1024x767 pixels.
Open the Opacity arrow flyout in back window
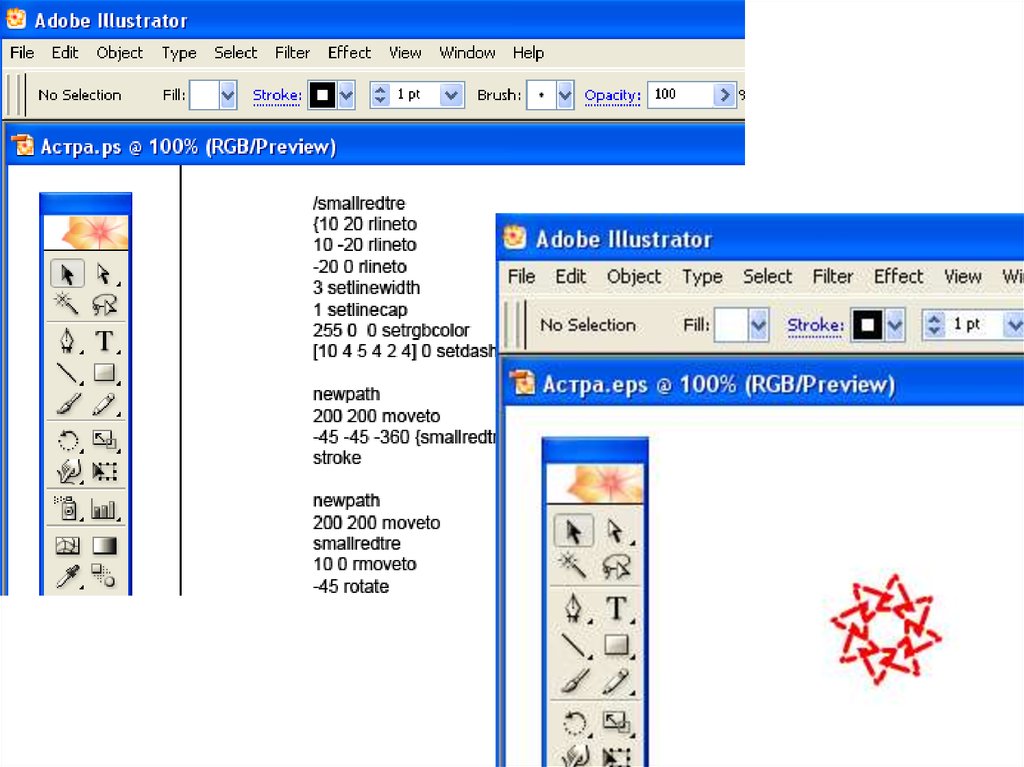click(724, 95)
